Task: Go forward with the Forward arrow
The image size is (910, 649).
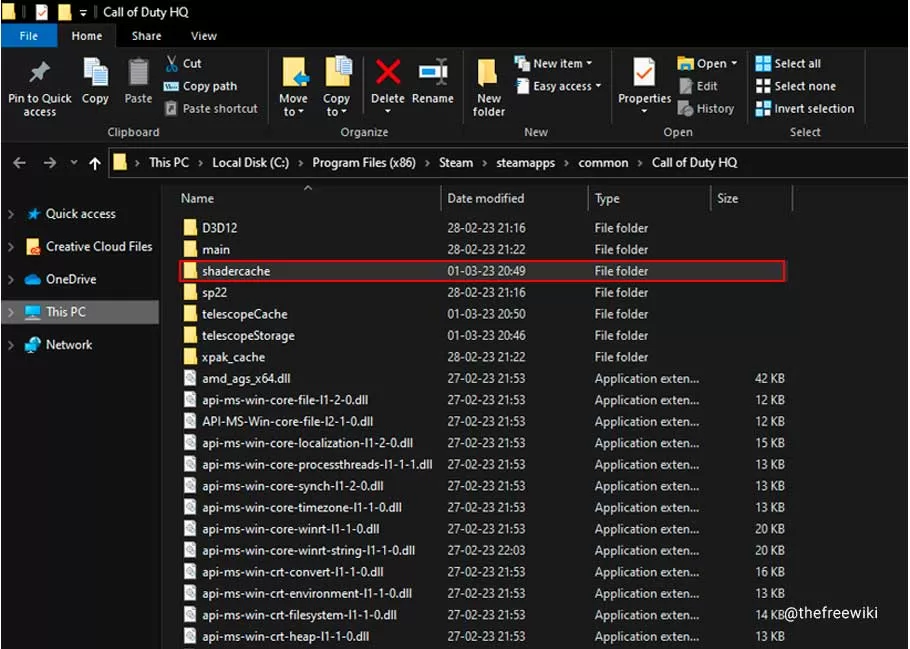Action: 50,163
